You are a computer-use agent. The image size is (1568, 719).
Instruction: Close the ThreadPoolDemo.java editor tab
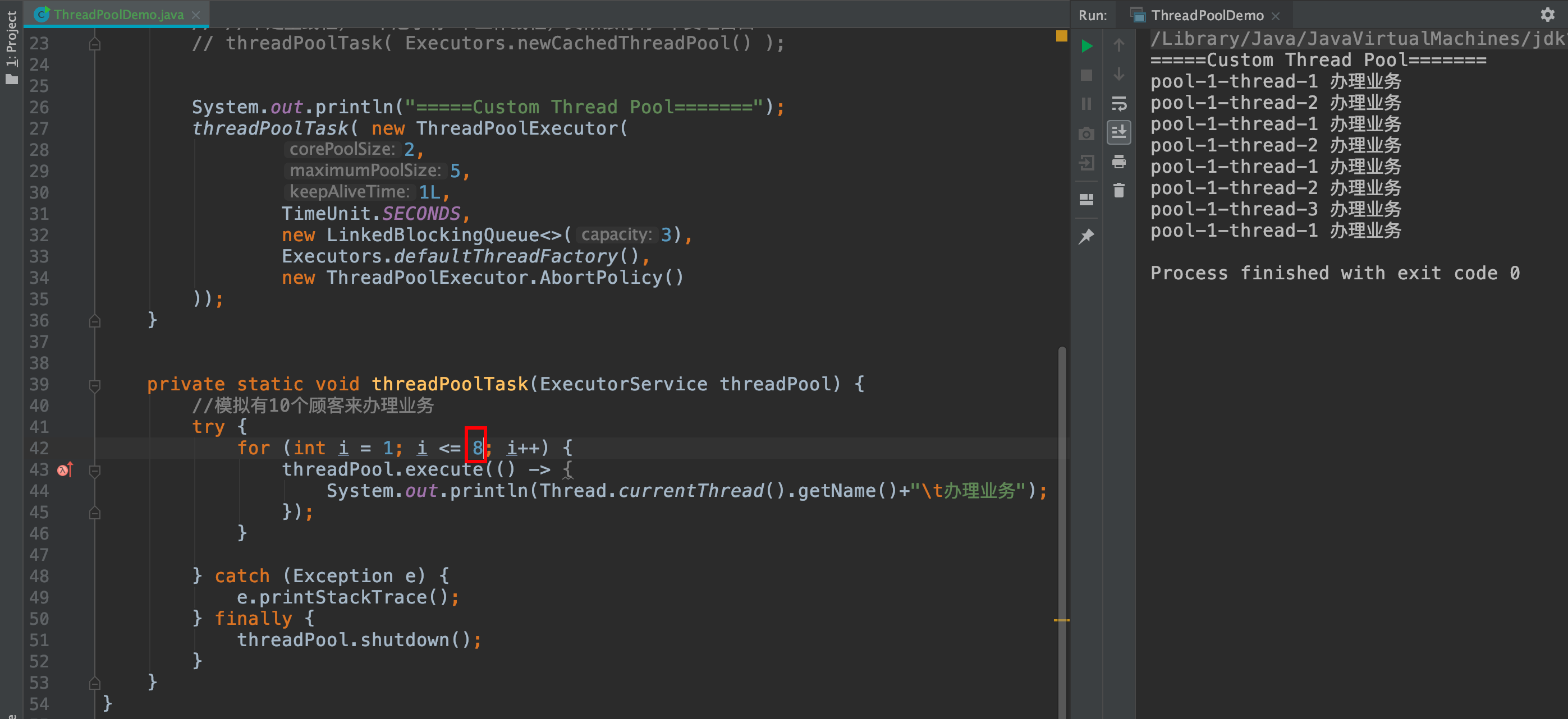195,15
